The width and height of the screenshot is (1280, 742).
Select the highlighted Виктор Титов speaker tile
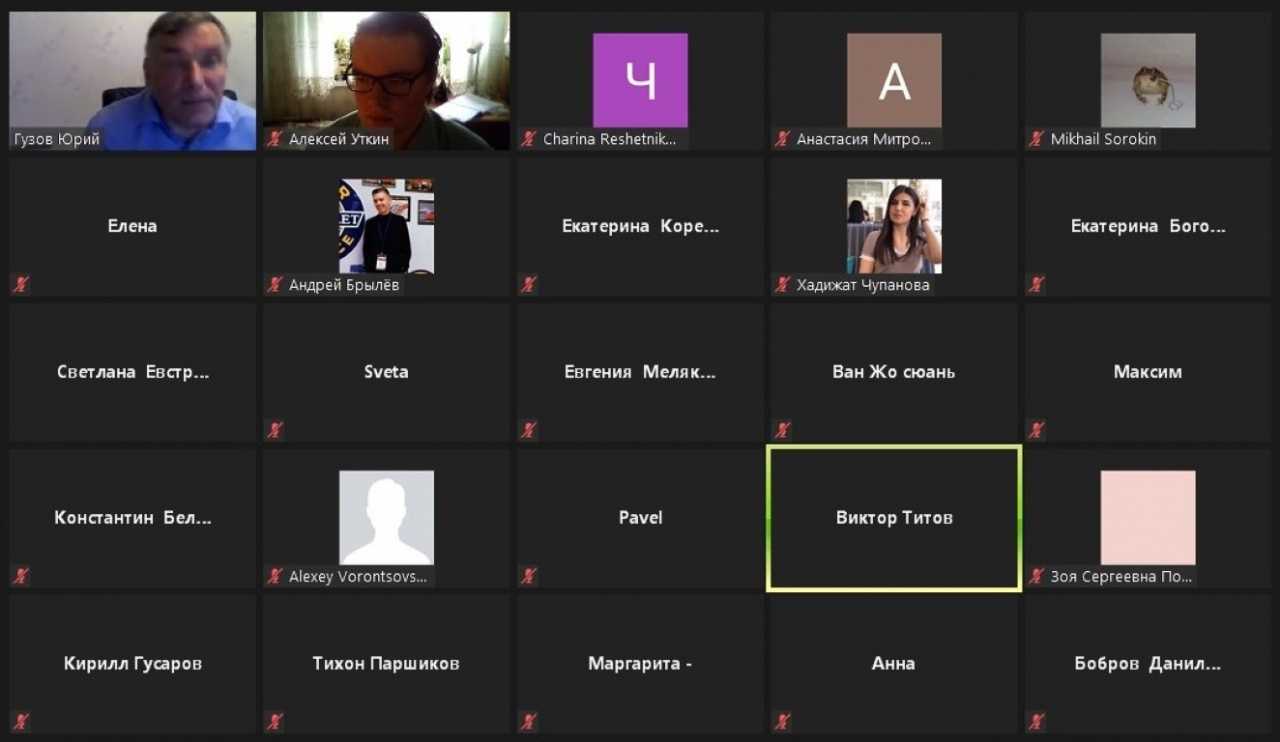pyautogui.click(x=894, y=518)
